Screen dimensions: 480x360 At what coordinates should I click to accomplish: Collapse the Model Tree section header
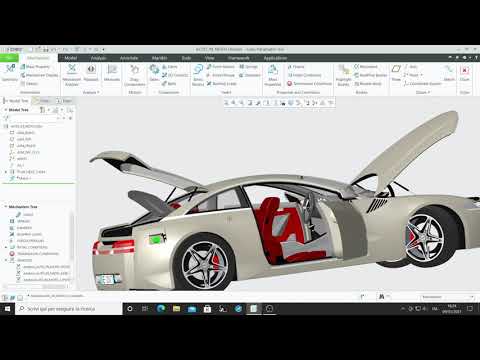coord(6,110)
